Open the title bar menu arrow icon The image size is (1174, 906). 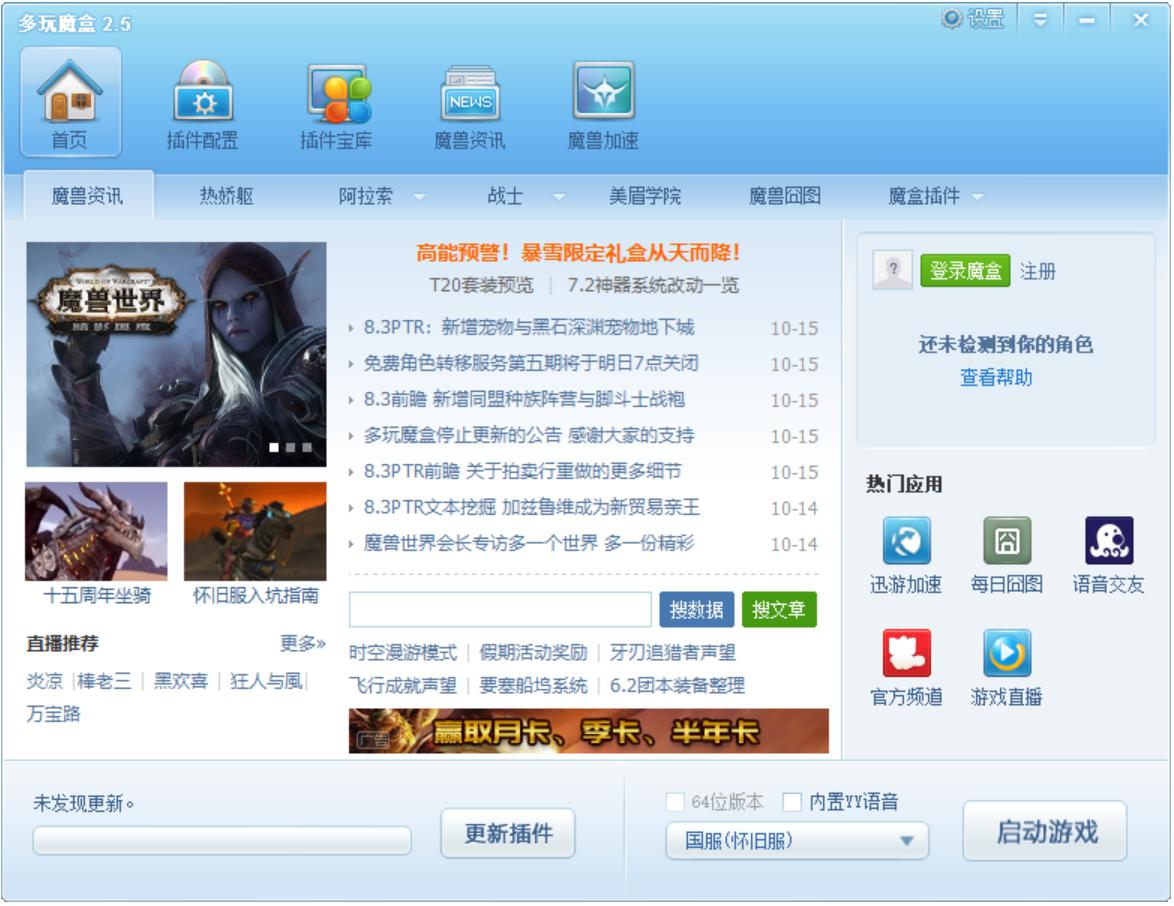1040,19
